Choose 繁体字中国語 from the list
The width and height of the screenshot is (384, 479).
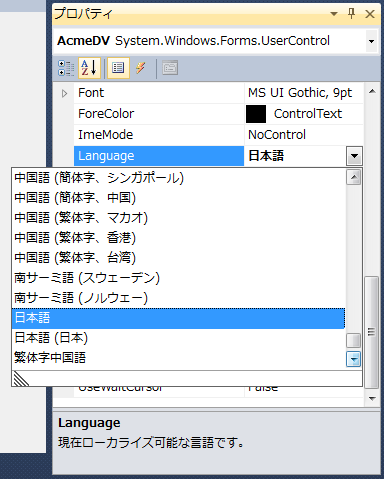[178, 358]
